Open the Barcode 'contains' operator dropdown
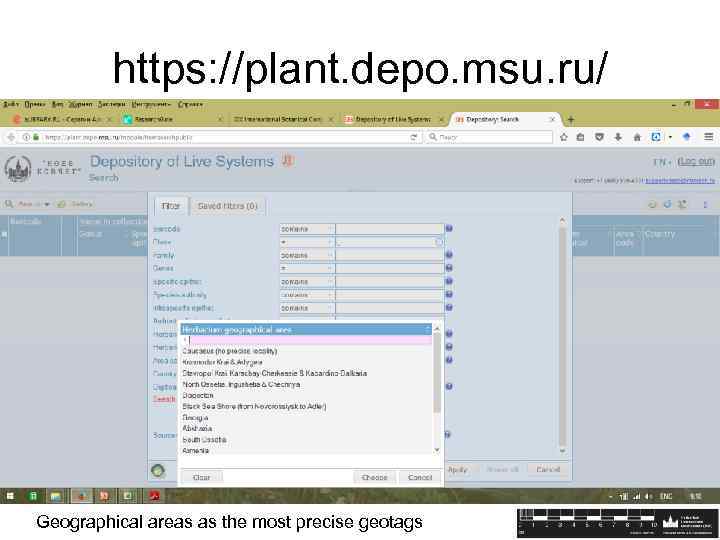Viewport: 720px width, 540px height. (307, 229)
